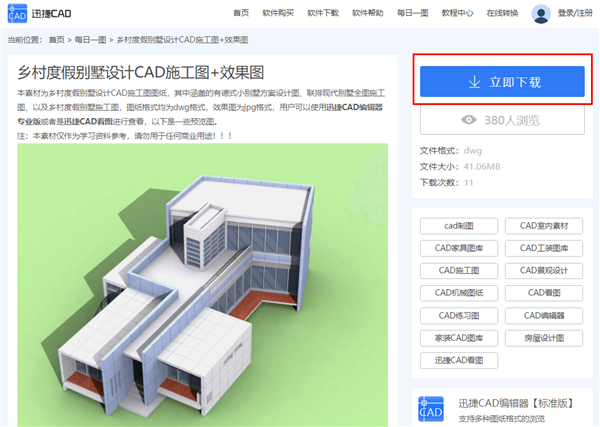Click 每日一图 in the breadcrumb

coord(90,40)
